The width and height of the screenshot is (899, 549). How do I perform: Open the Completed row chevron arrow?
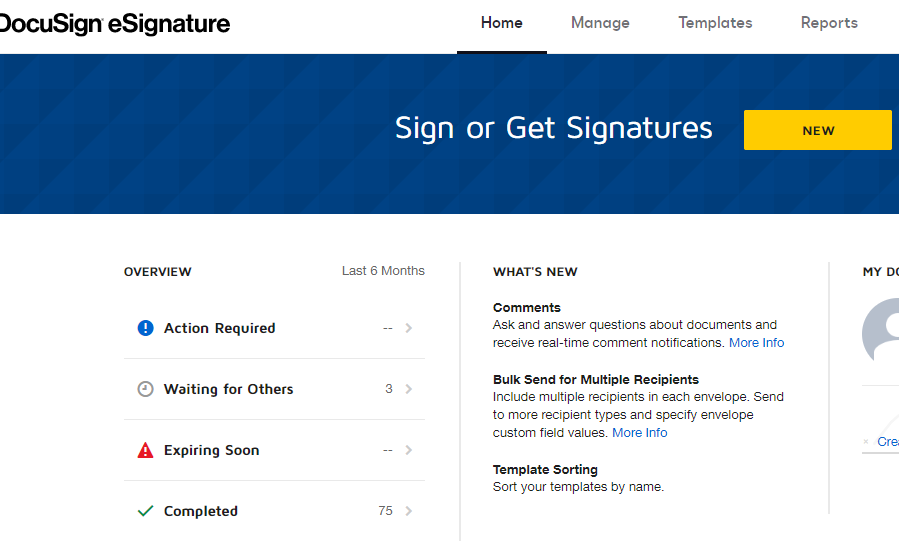click(409, 511)
